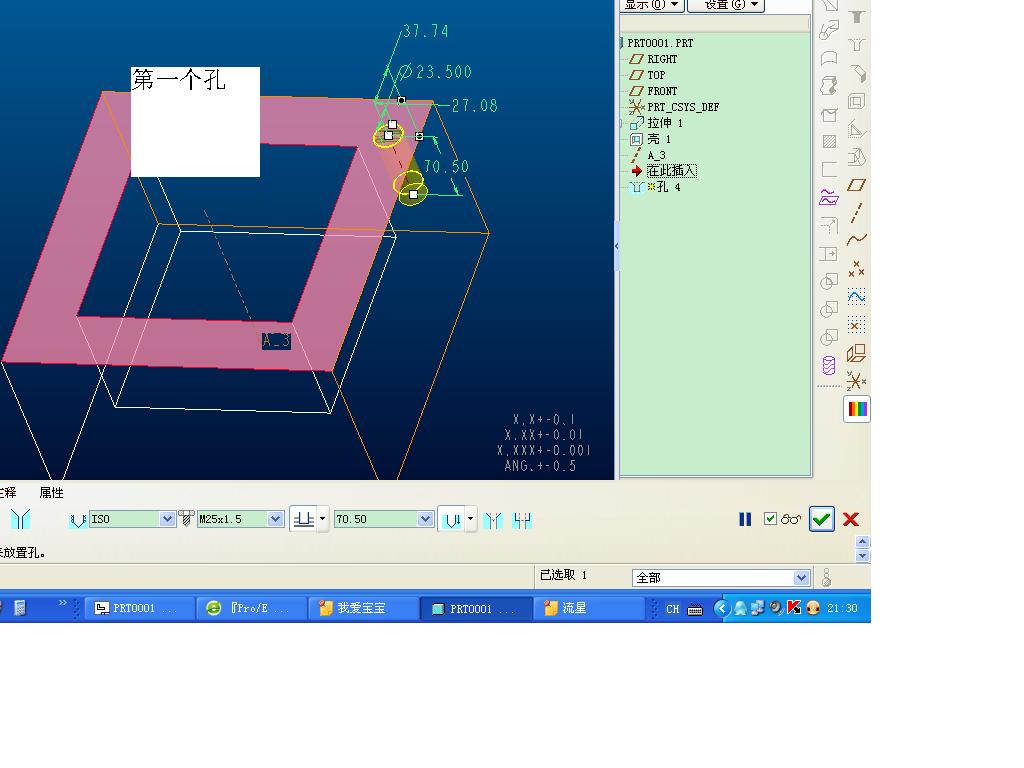The width and height of the screenshot is (1024, 768).
Task: Click the Ø23.500 diameter dimension
Action: 435,71
